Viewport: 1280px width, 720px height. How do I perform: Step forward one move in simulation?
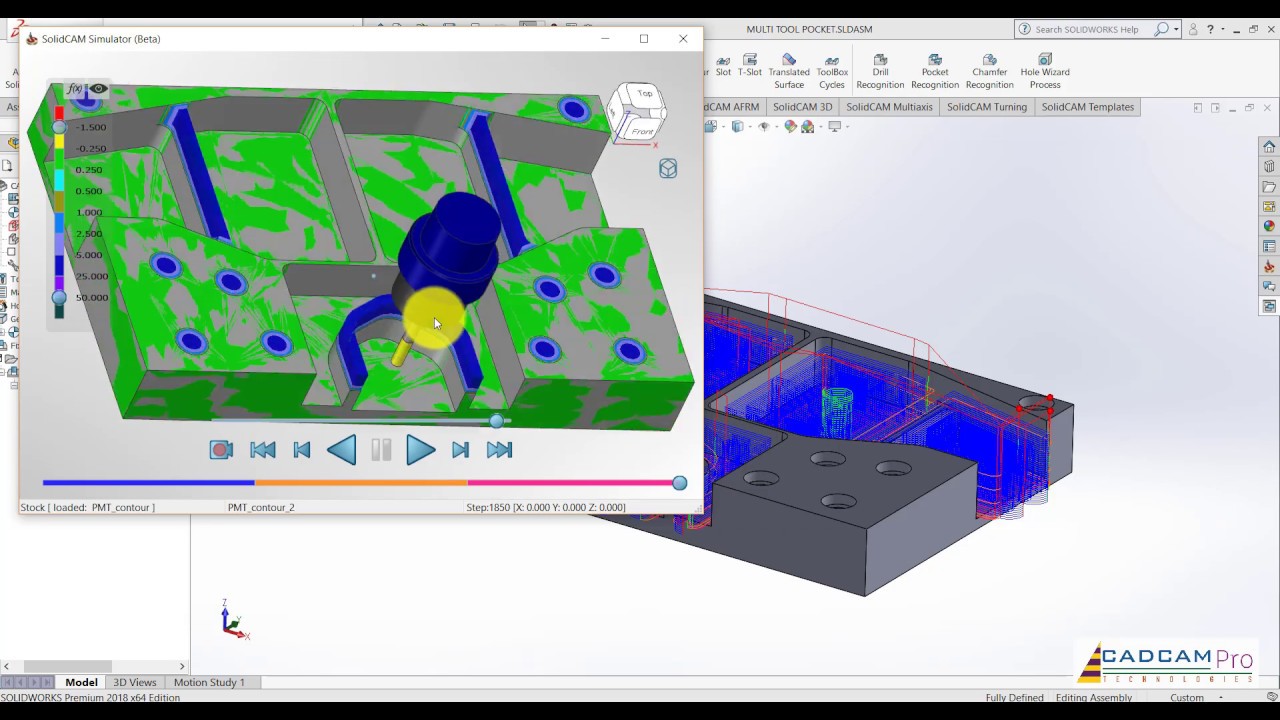pos(460,450)
